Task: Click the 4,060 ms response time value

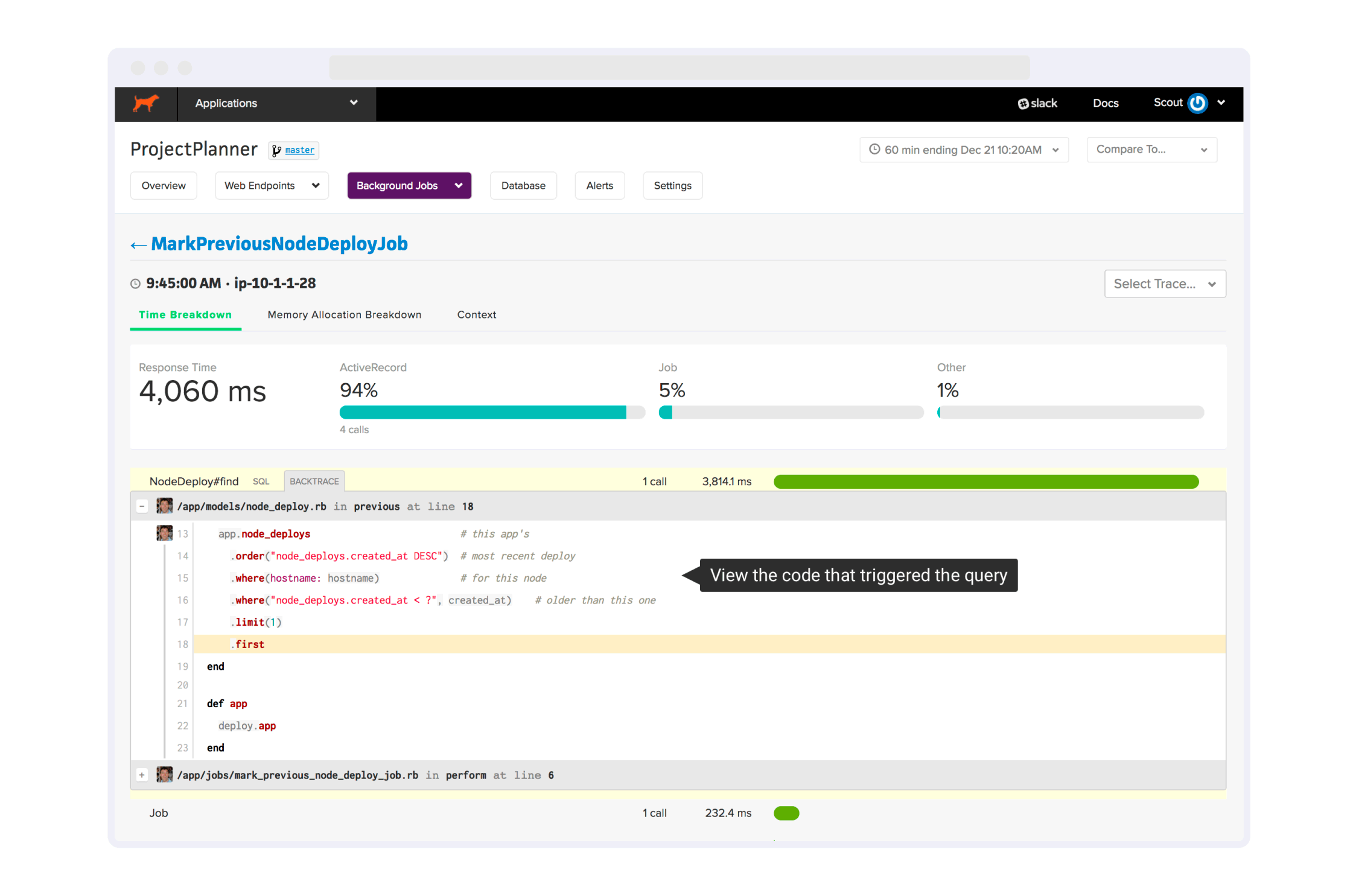Action: tap(202, 392)
